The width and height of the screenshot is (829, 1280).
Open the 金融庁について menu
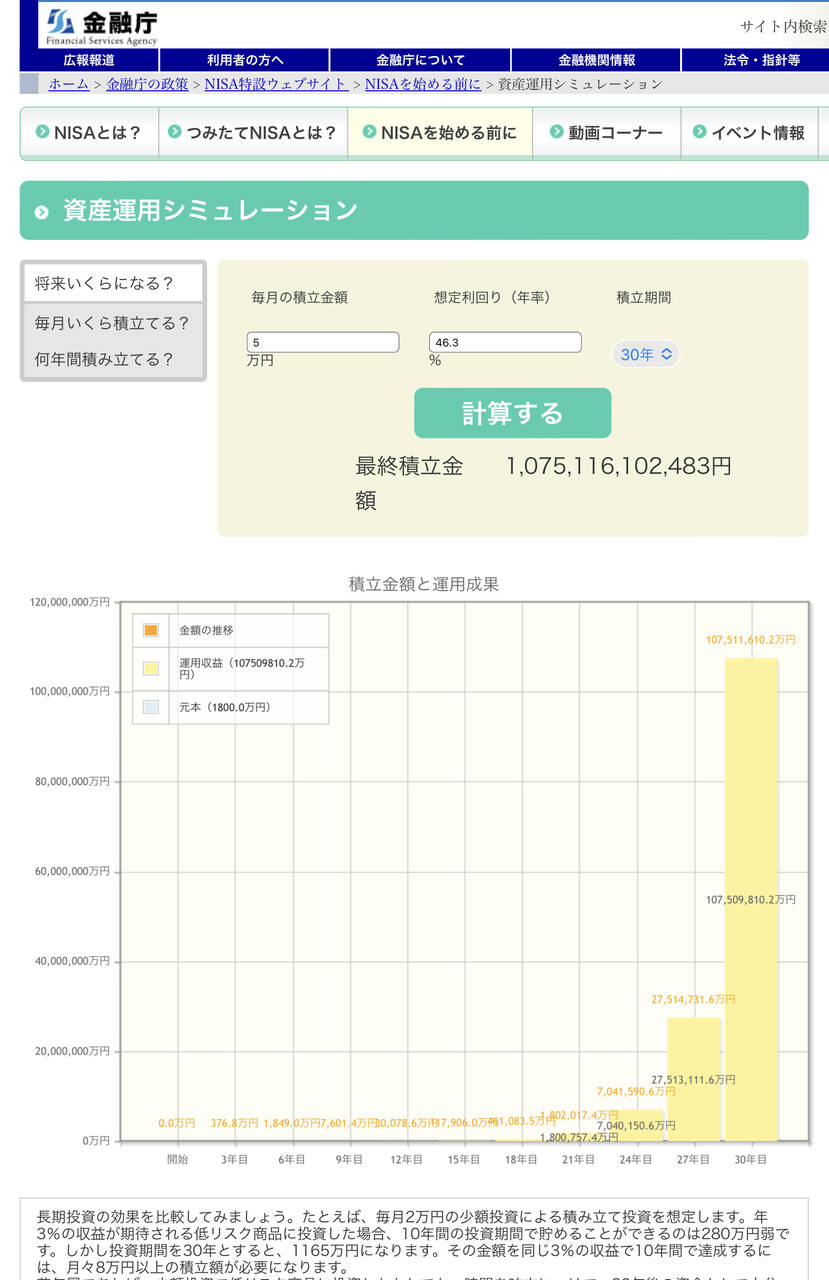(420, 60)
